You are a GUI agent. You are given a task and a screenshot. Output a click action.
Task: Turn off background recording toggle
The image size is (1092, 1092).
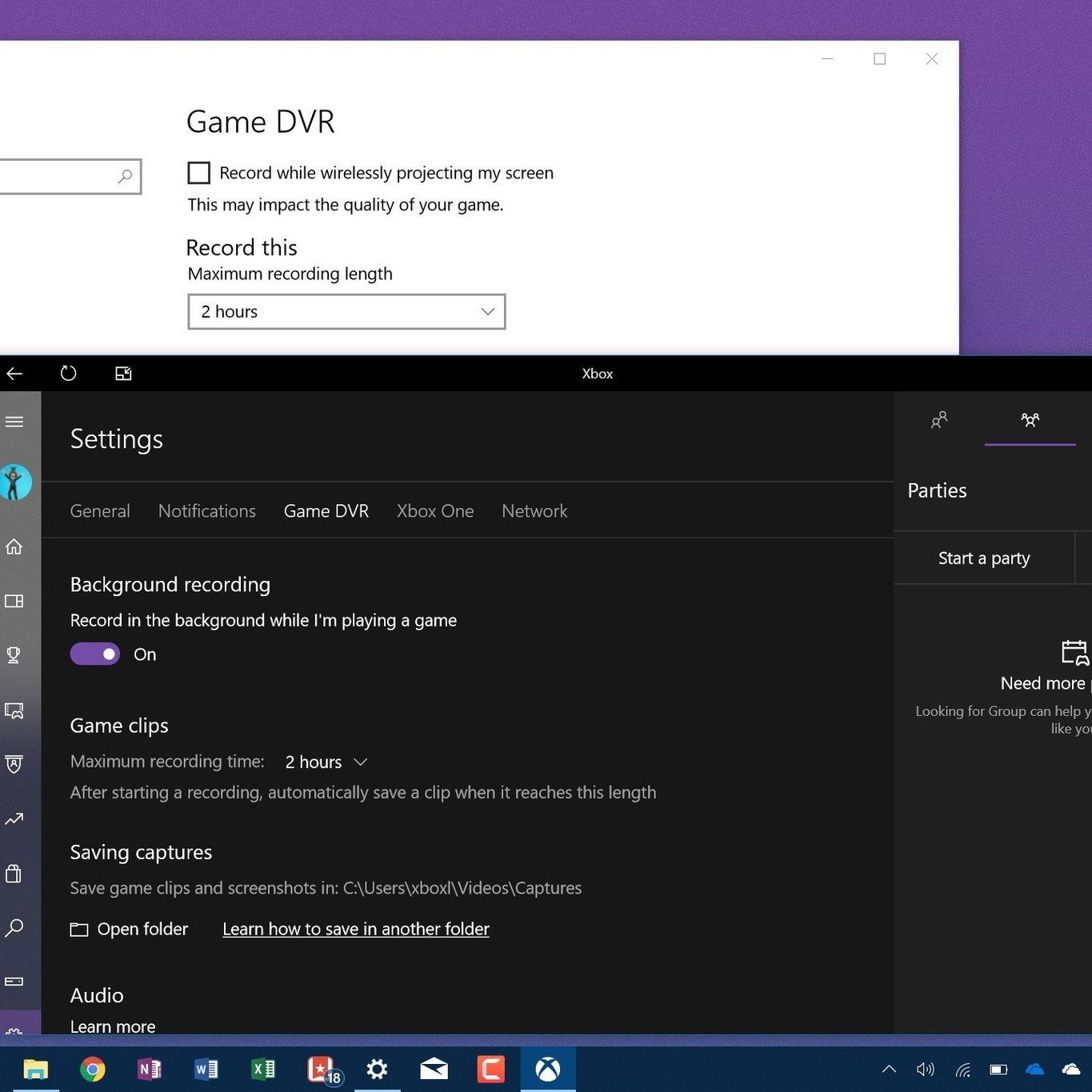[x=95, y=654]
